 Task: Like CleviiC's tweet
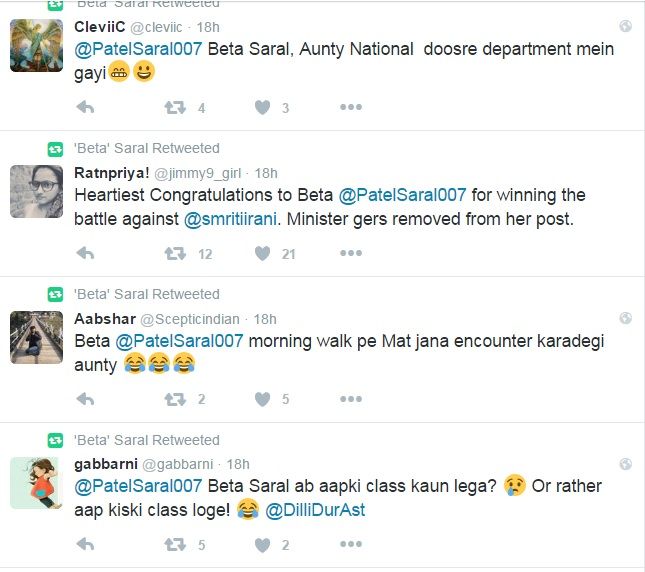pos(262,108)
